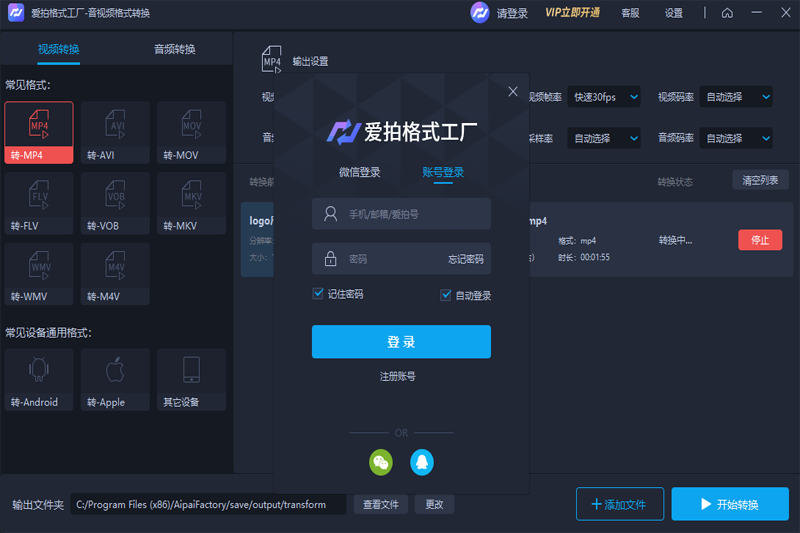Viewport: 800px width, 533px height.
Task: Open the 音频码率 自动选择 dropdown
Action: (x=736, y=138)
